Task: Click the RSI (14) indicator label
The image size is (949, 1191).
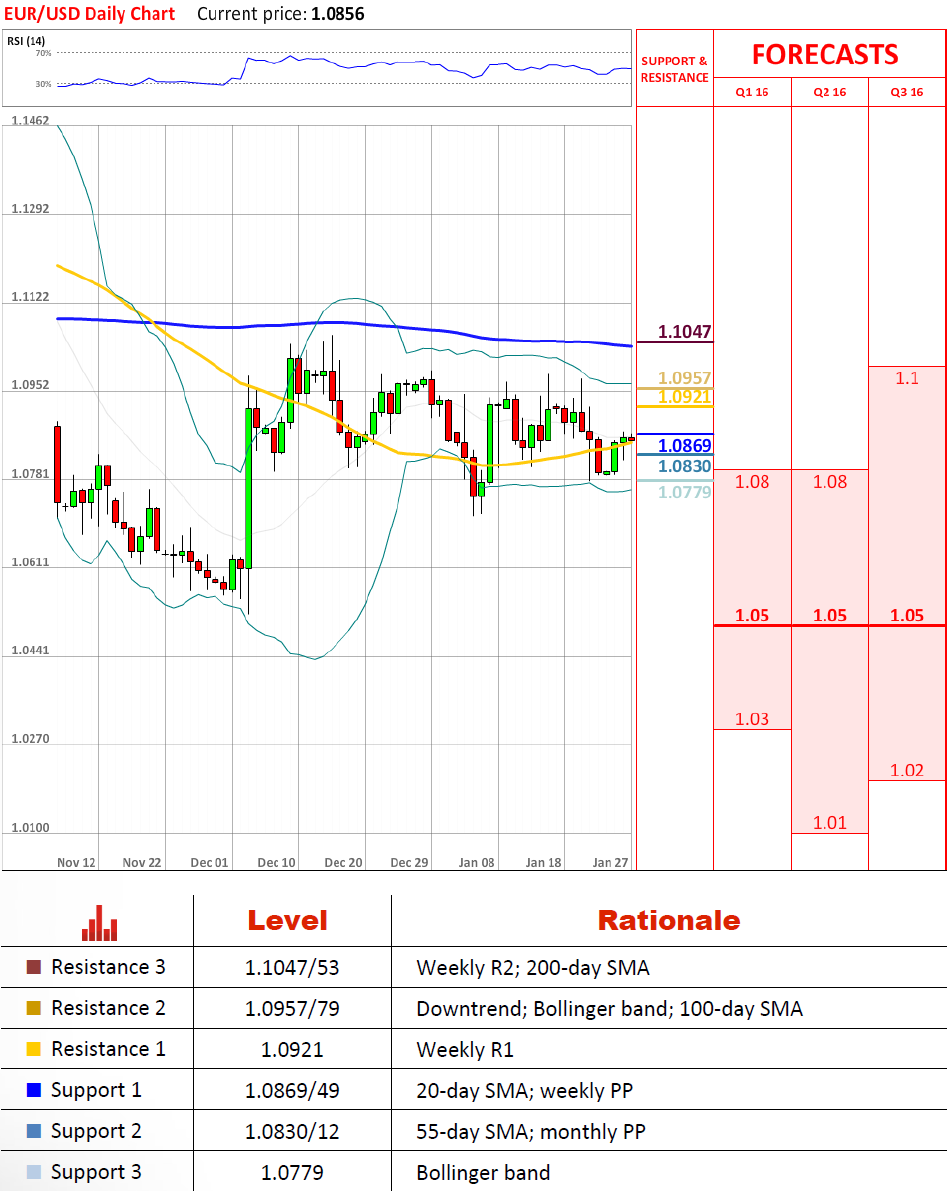Action: [26, 41]
